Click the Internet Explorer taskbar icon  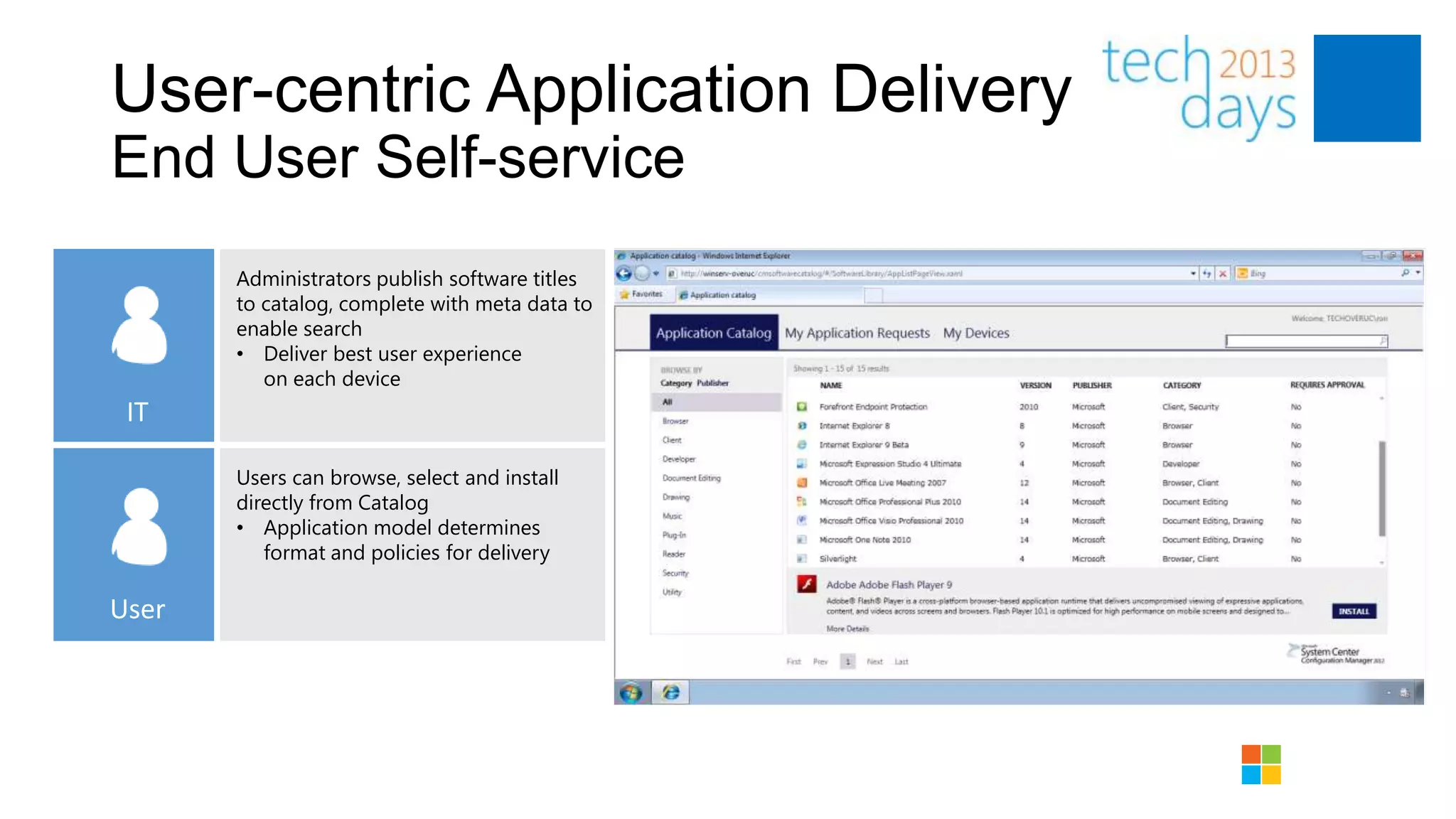(670, 692)
